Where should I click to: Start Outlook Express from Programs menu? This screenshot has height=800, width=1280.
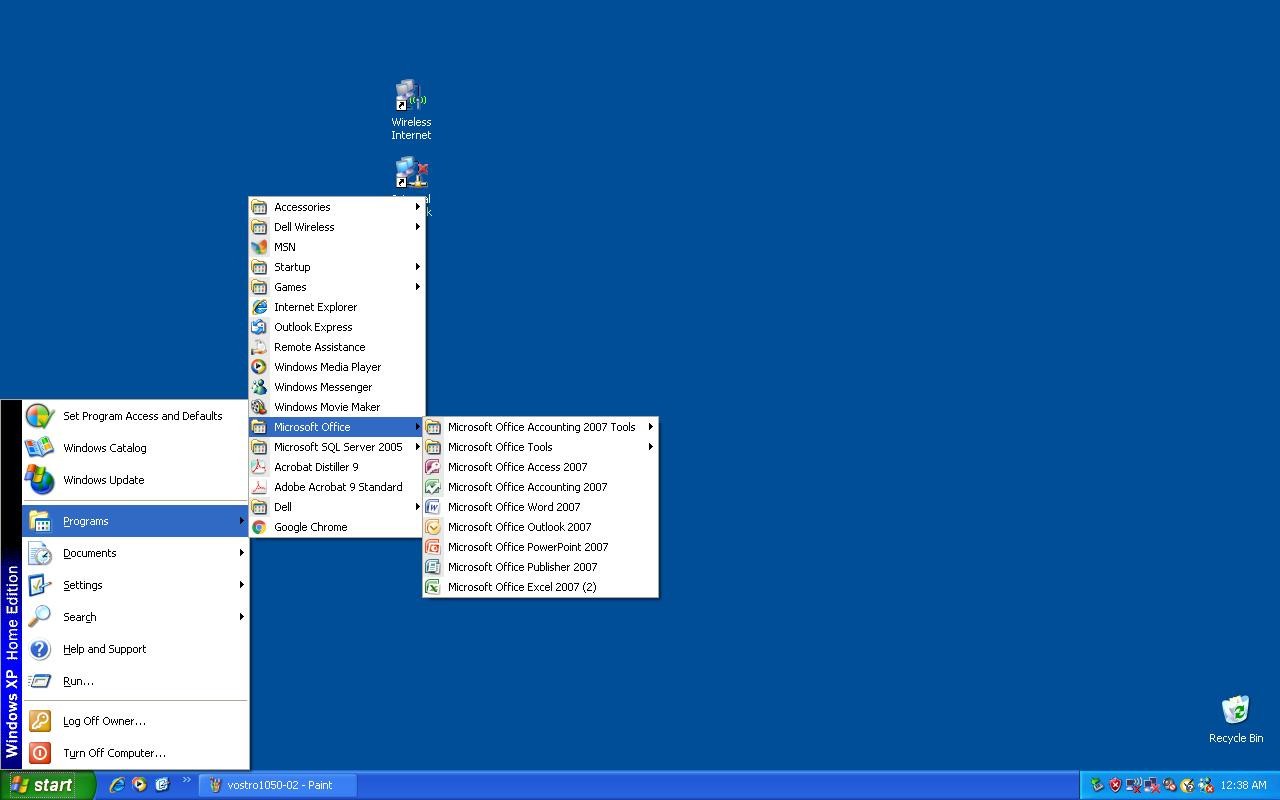coord(337,327)
